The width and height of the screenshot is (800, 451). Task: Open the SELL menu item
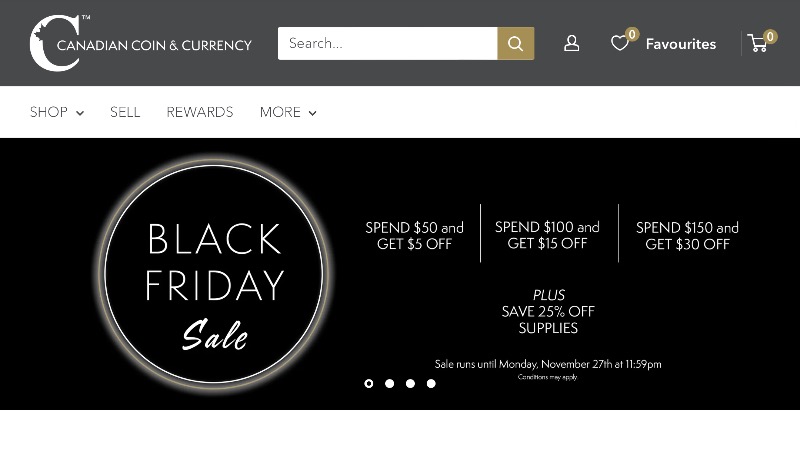coord(125,112)
